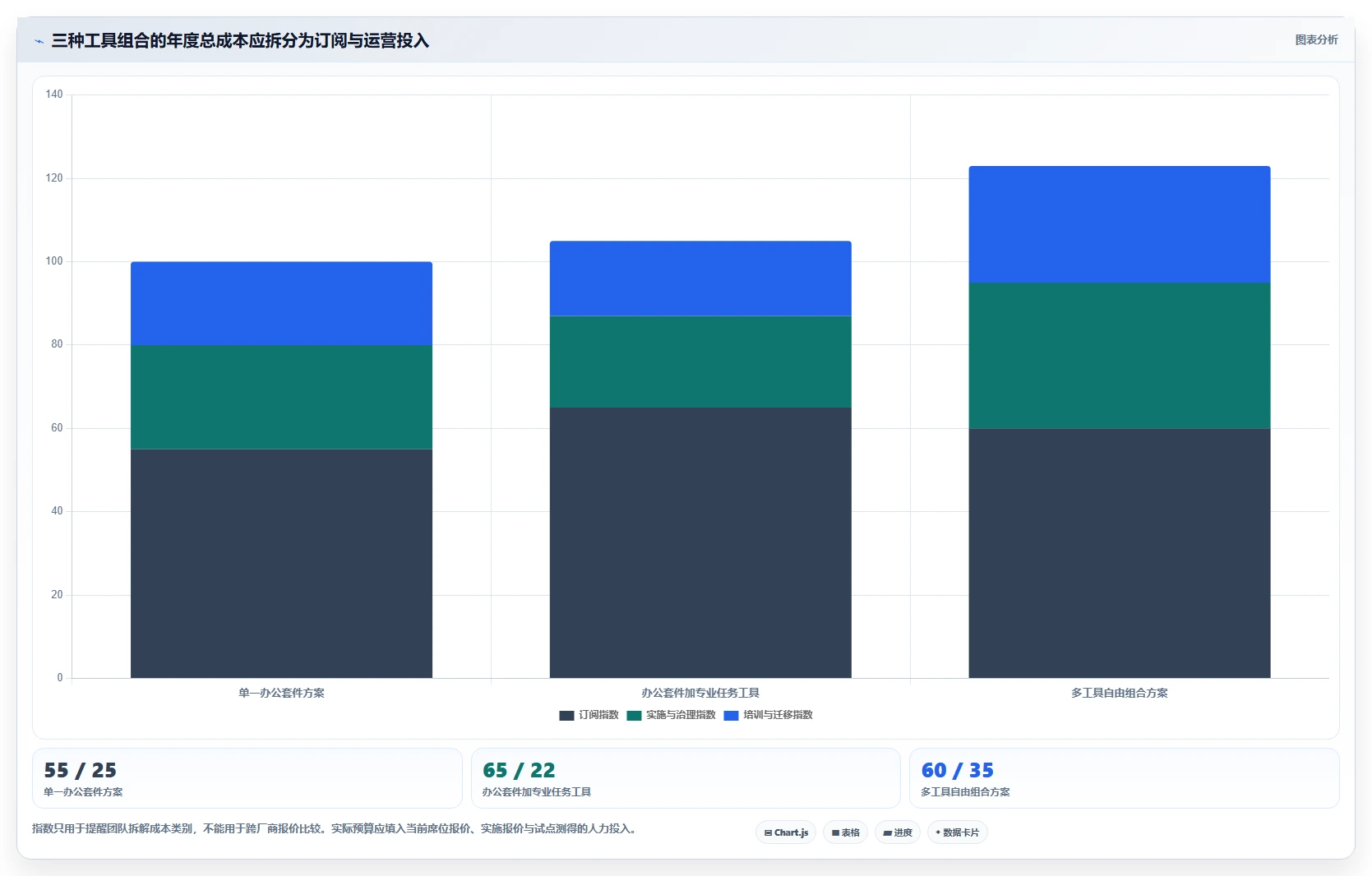
Task: Click the 65 / 22 stat value
Action: pos(519,770)
